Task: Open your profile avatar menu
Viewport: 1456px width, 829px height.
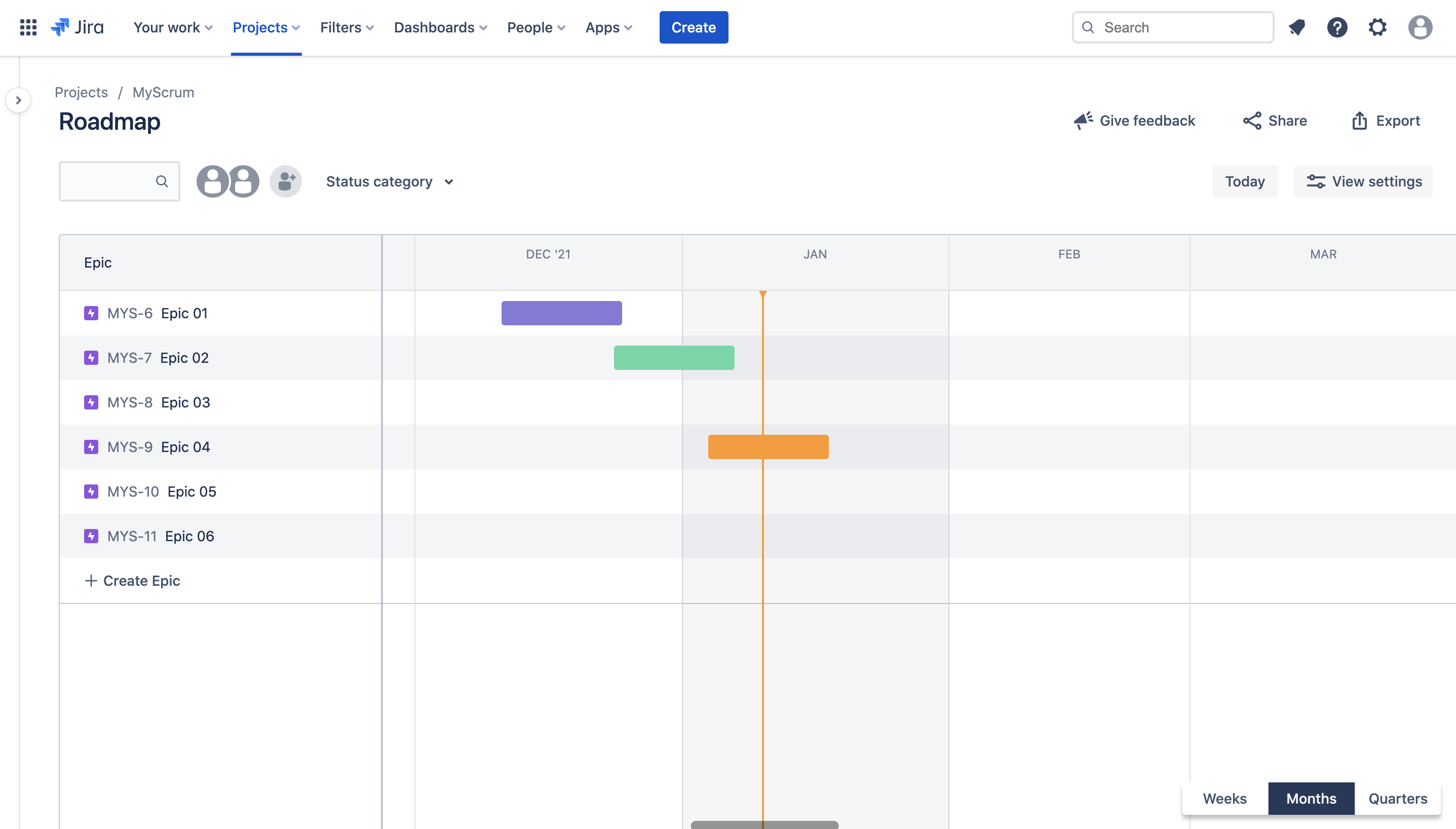Action: pos(1420,27)
